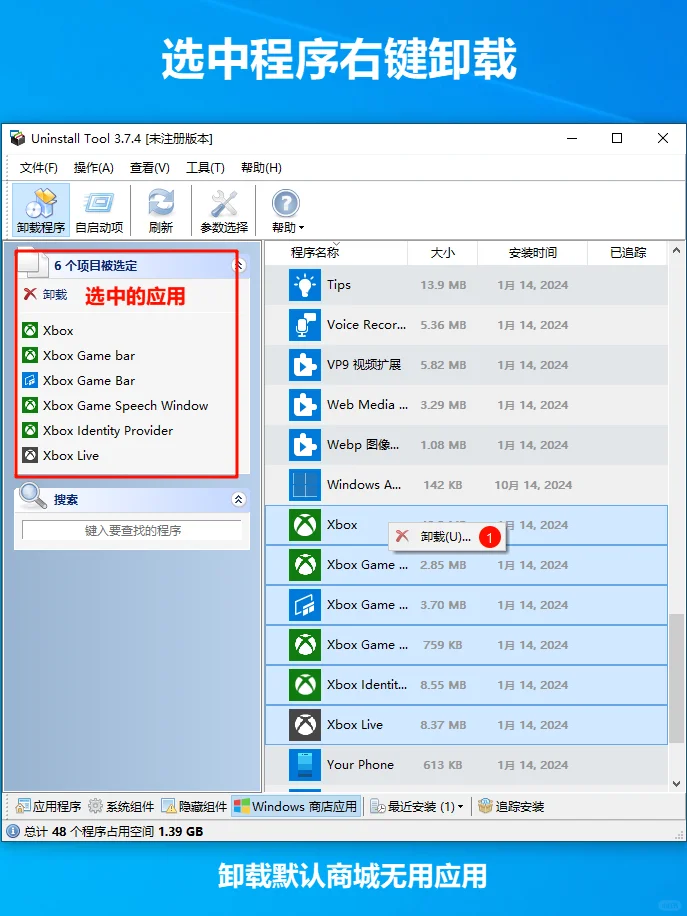Click the 759 KB Xbox Game icon
687x916 pixels.
pyautogui.click(x=305, y=645)
